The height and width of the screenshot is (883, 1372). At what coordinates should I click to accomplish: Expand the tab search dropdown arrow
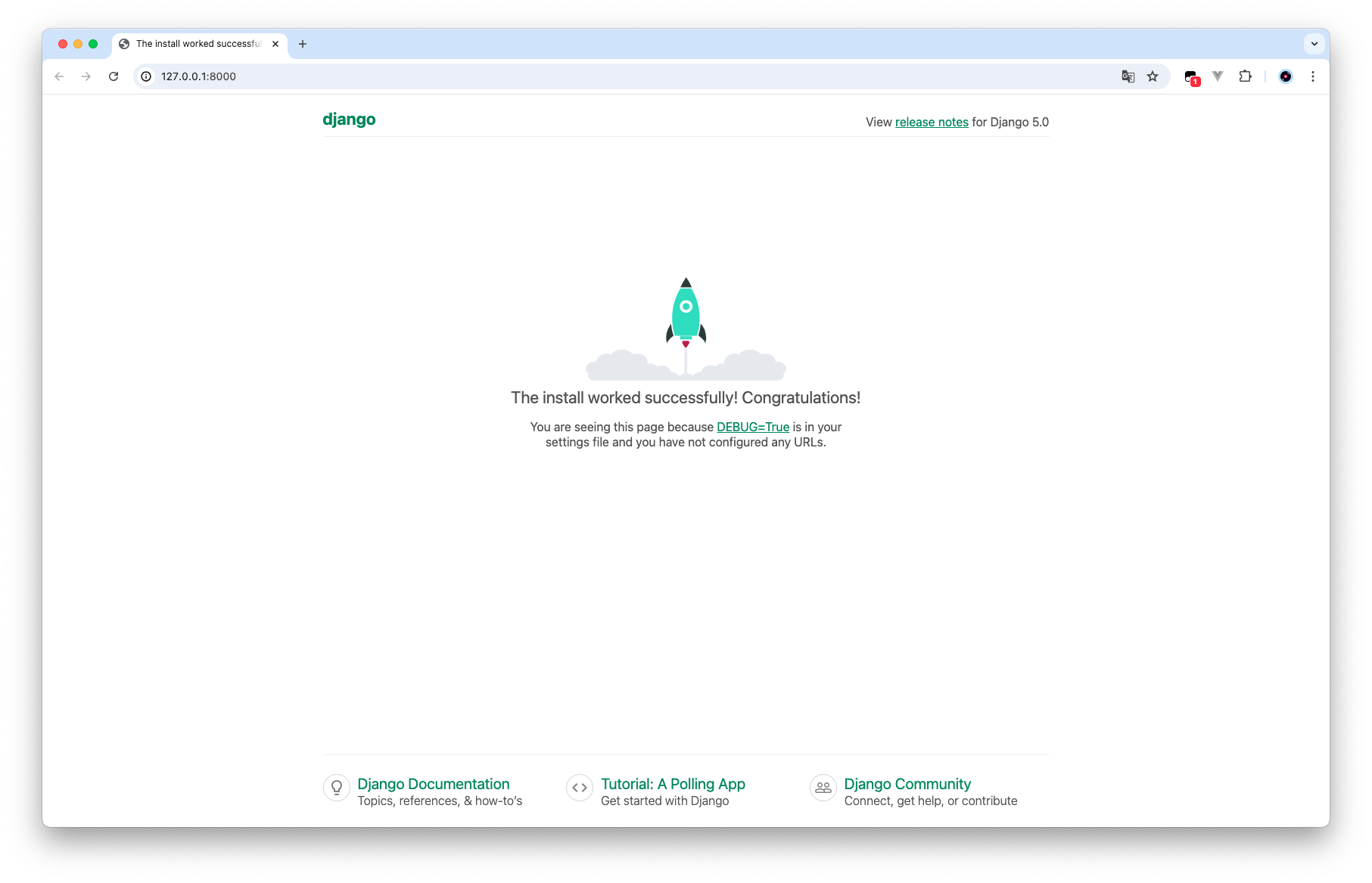[1314, 44]
